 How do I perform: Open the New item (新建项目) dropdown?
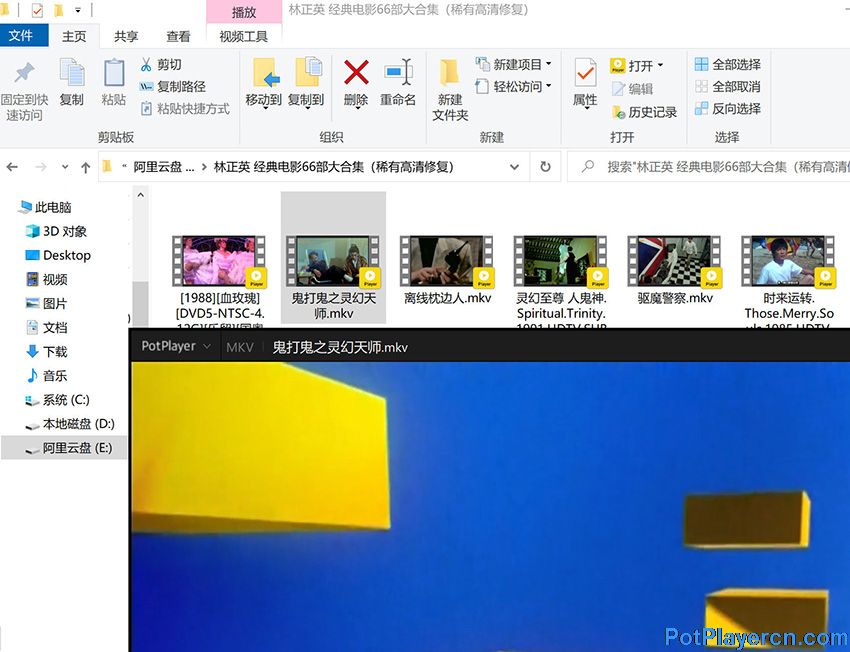coord(513,64)
